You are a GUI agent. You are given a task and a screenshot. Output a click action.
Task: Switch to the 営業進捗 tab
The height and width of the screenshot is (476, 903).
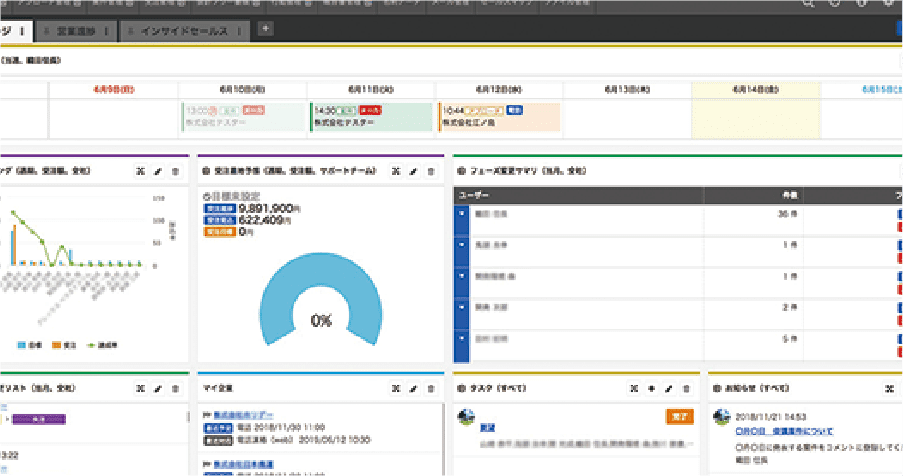[x=78, y=30]
